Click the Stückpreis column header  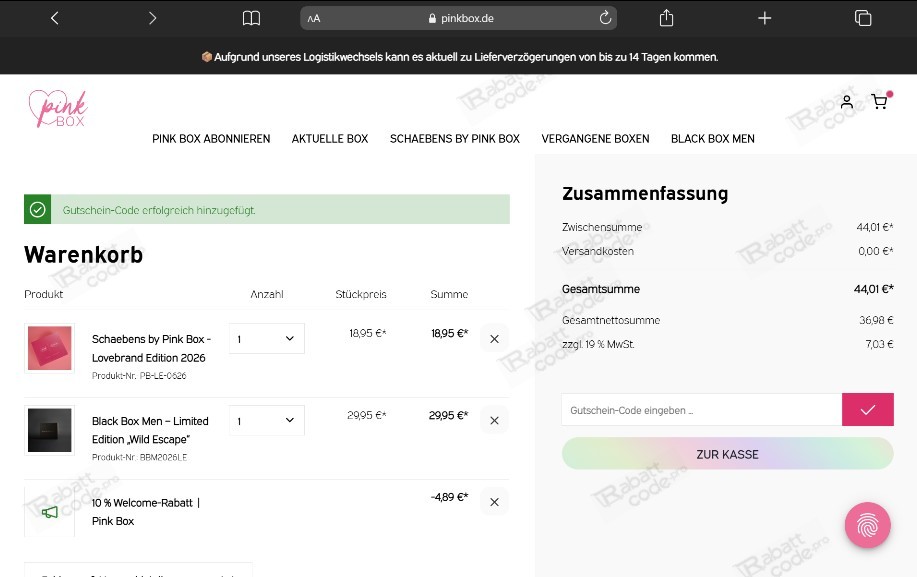[361, 295]
